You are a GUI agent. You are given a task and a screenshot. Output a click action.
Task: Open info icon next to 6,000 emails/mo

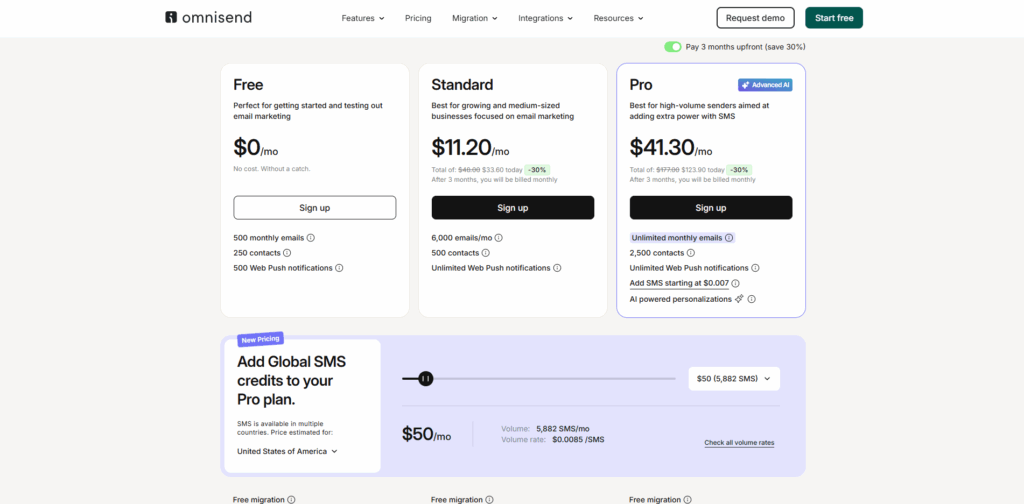coord(499,238)
